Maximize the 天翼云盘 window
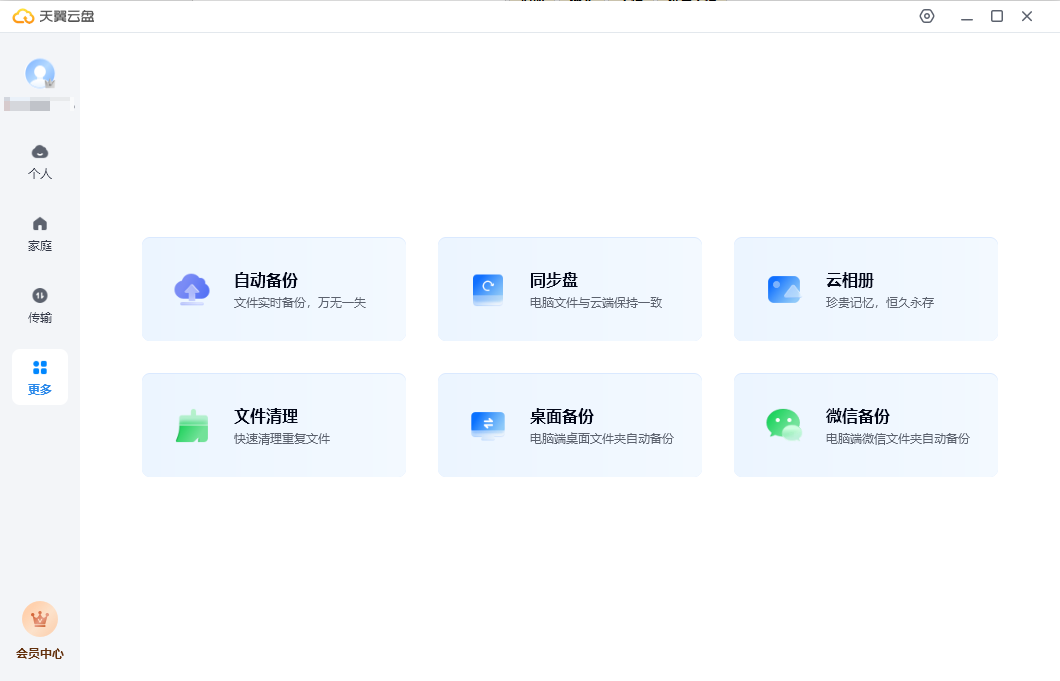This screenshot has width=1060, height=681. click(x=996, y=16)
